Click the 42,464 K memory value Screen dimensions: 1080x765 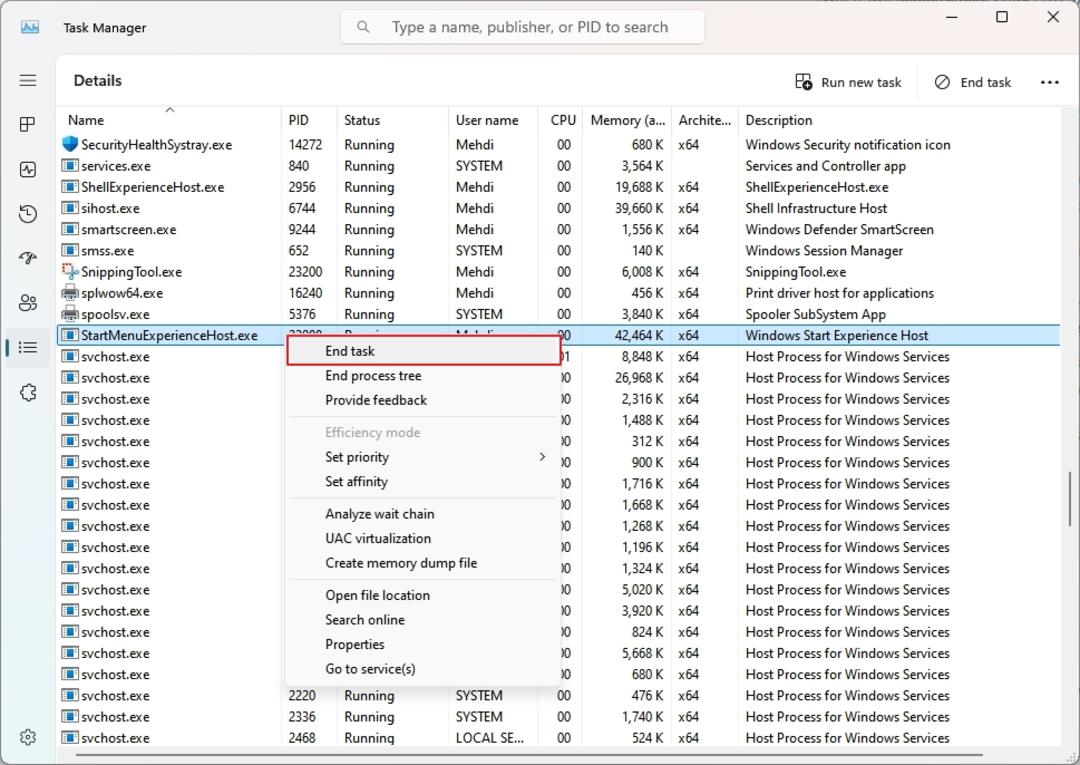coord(639,335)
